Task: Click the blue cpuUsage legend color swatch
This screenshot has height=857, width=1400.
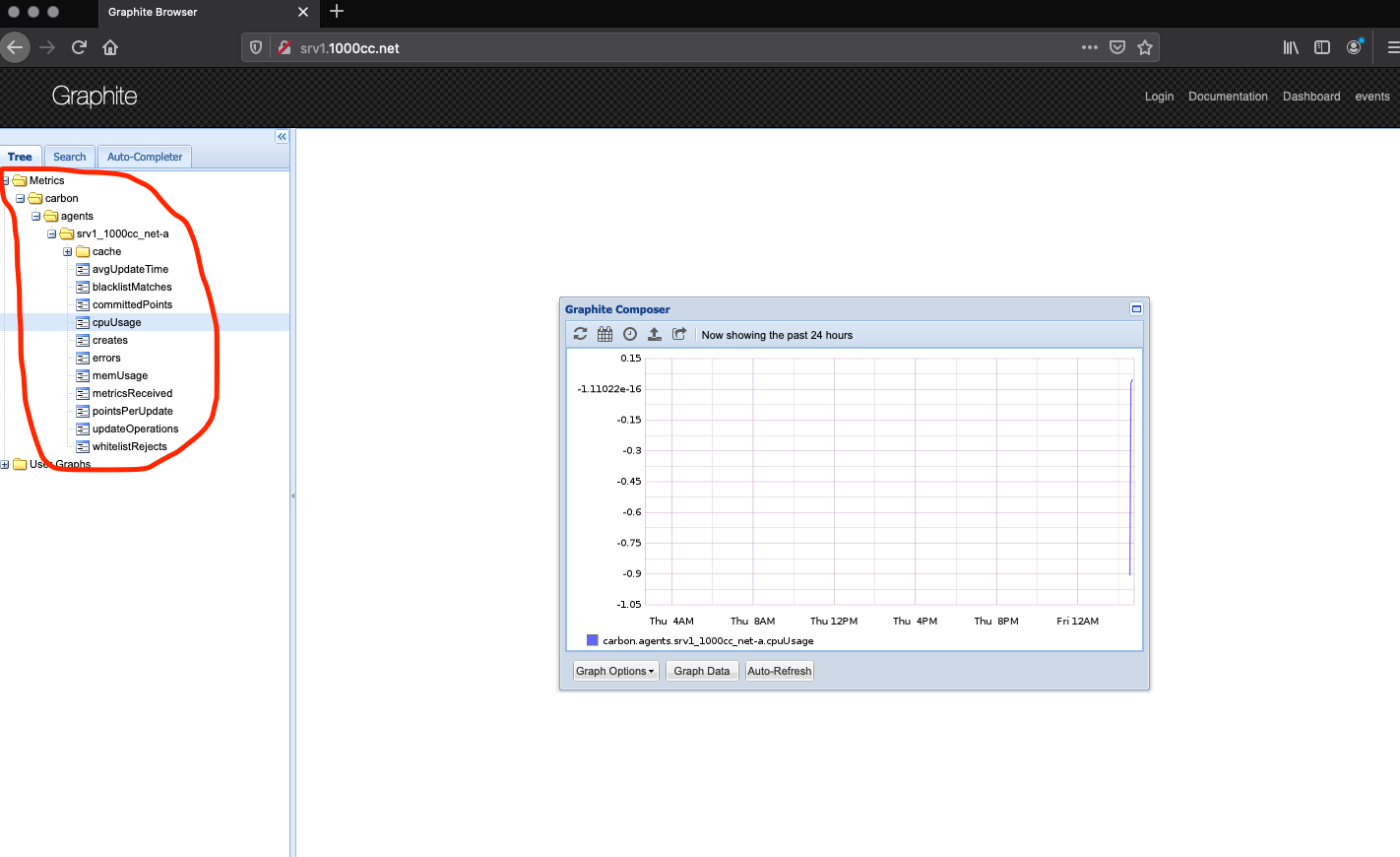Action: pyautogui.click(x=593, y=640)
